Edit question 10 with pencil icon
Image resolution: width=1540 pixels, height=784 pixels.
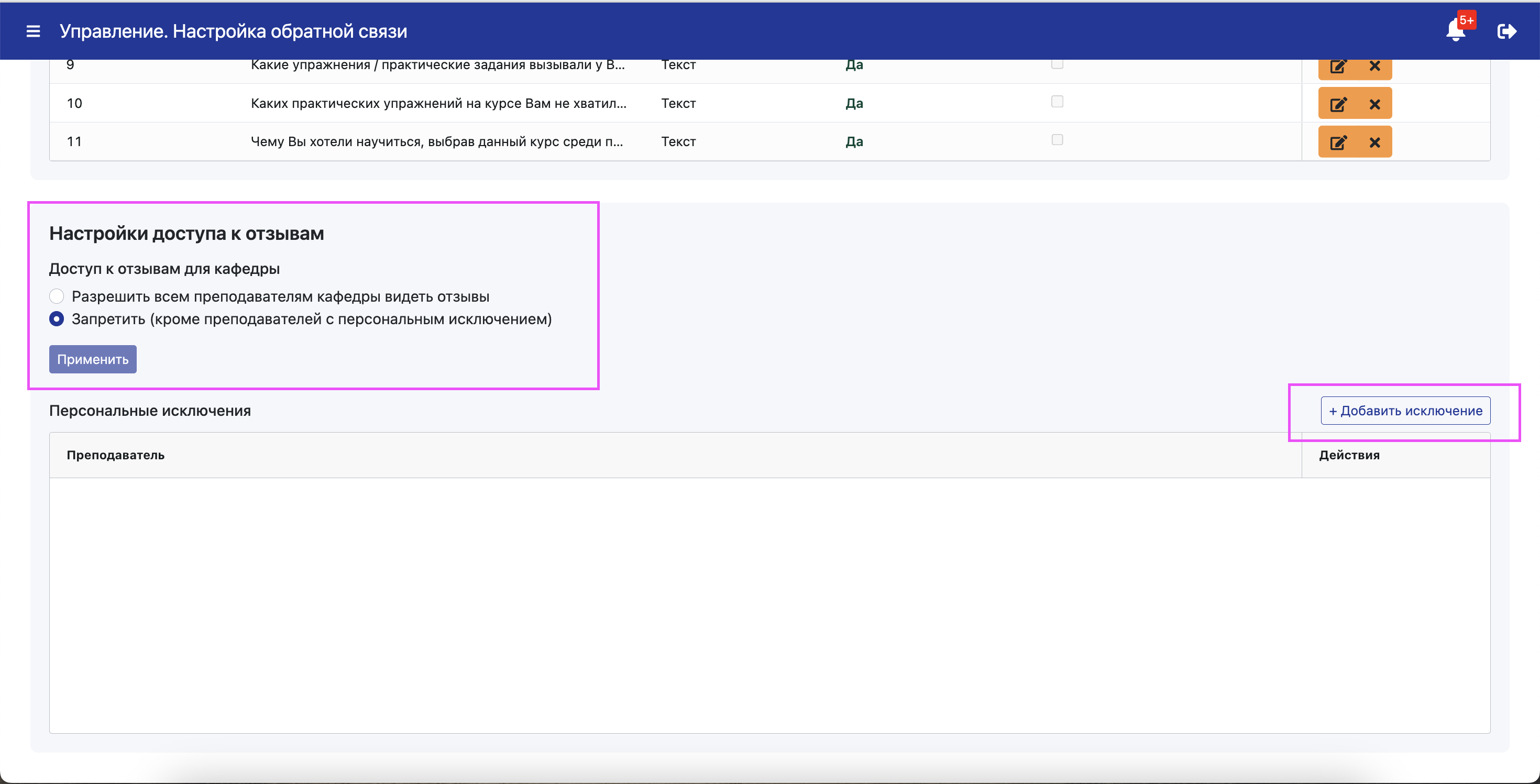(x=1338, y=104)
